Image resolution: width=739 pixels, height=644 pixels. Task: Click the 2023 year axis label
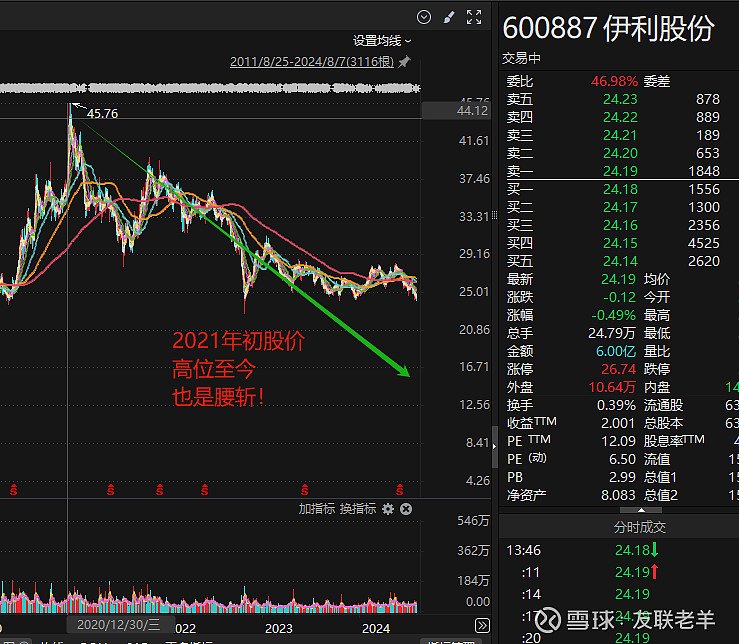[x=279, y=628]
